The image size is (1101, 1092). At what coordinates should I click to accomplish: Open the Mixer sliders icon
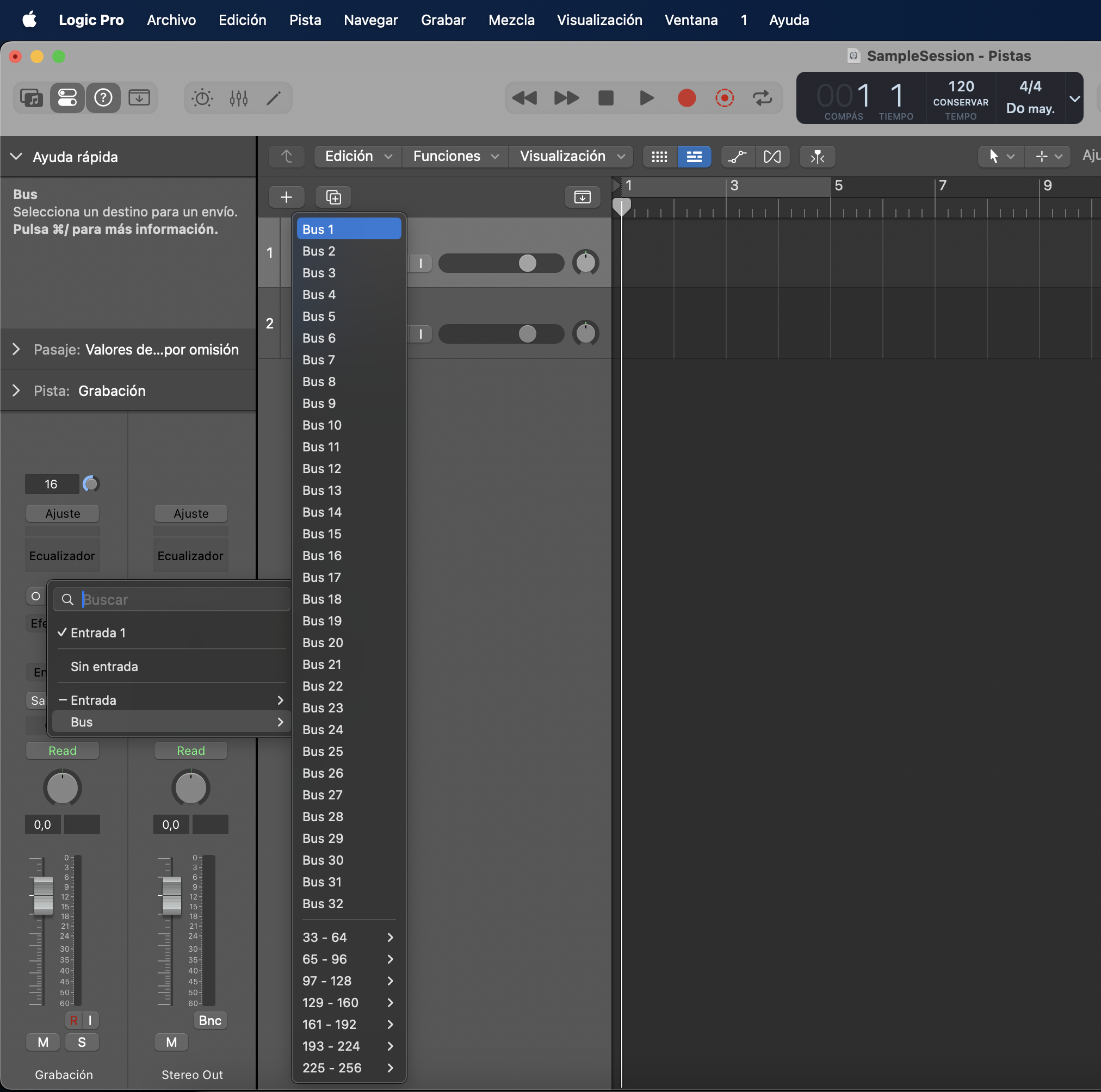pos(238,98)
